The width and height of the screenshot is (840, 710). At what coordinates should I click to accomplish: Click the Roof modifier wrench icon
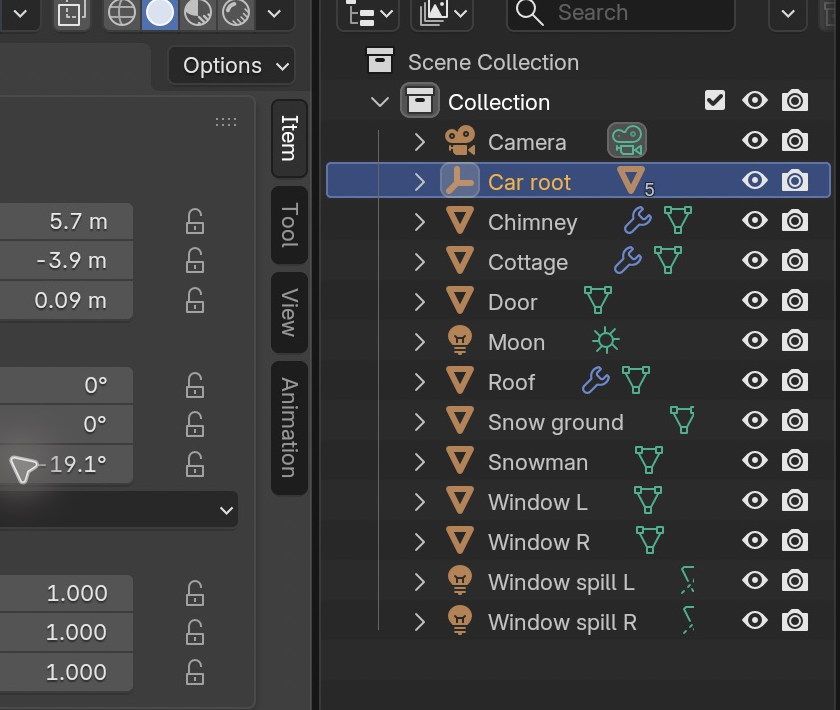click(x=596, y=380)
